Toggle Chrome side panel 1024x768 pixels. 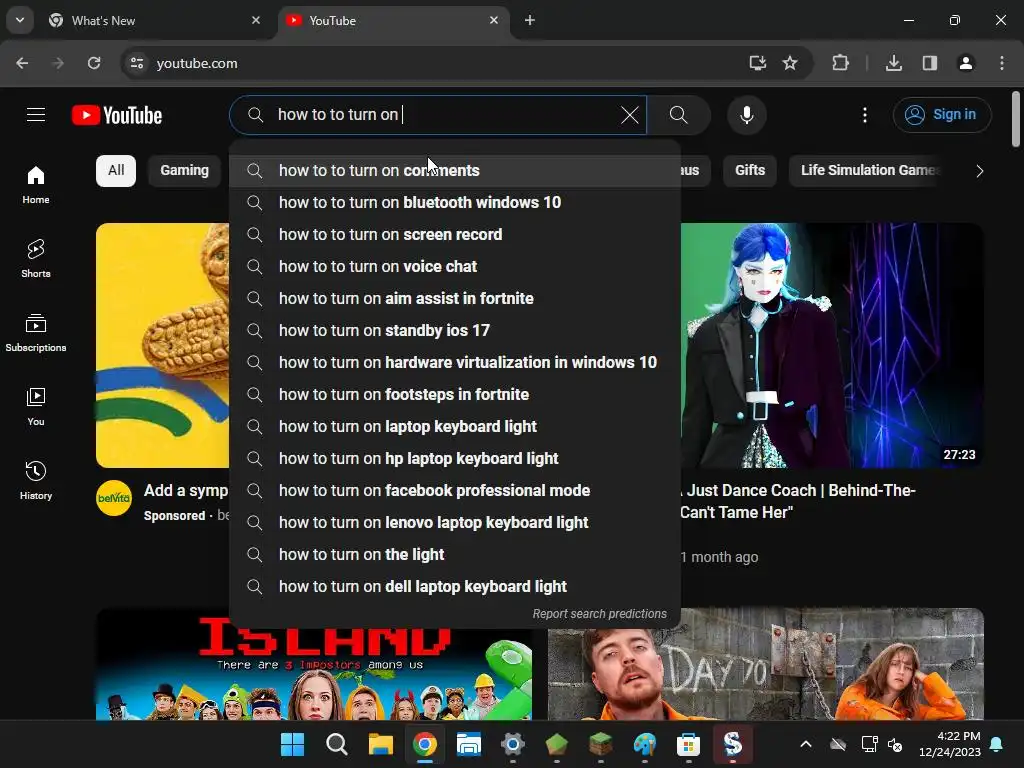(x=930, y=63)
